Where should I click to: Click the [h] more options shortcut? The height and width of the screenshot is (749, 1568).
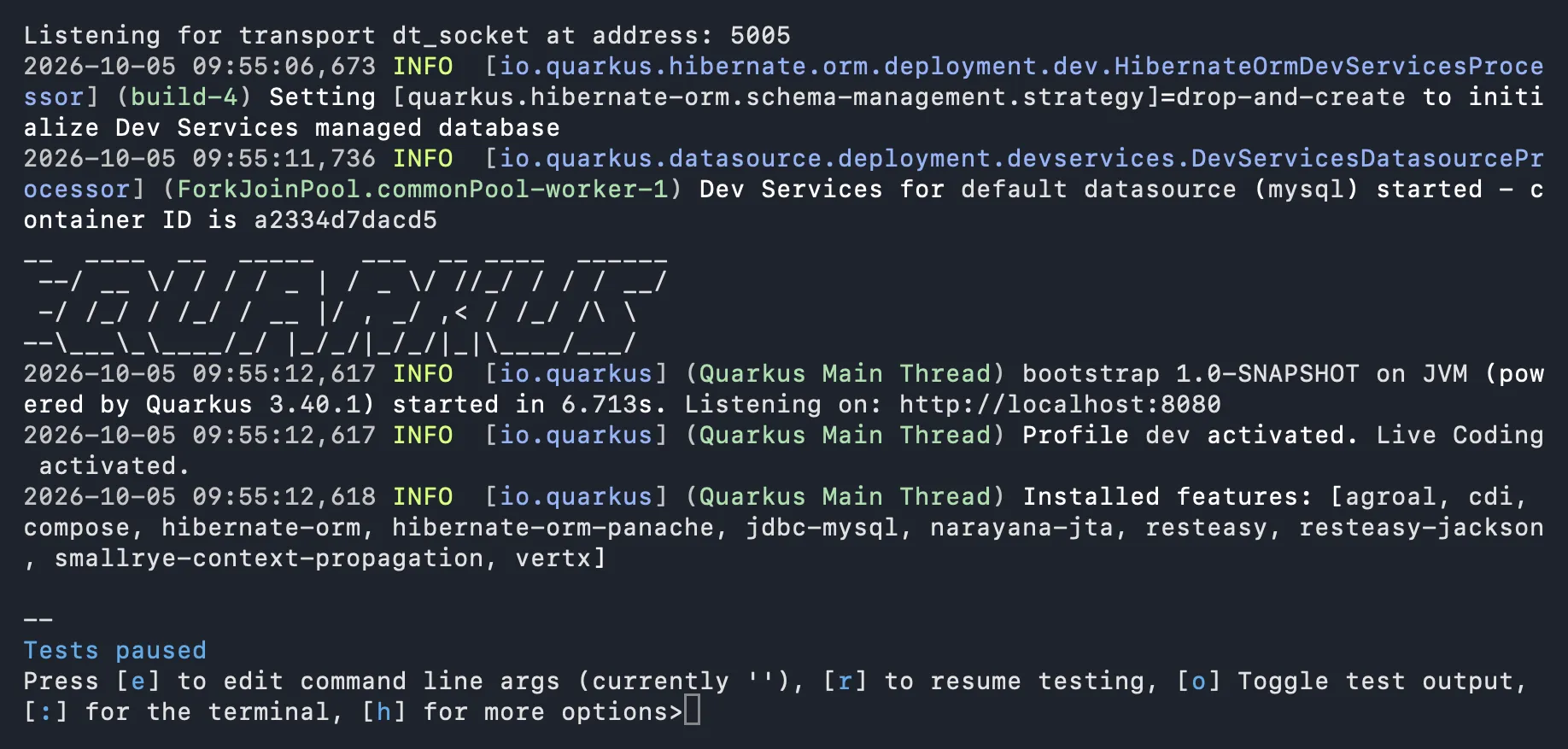[x=383, y=711]
